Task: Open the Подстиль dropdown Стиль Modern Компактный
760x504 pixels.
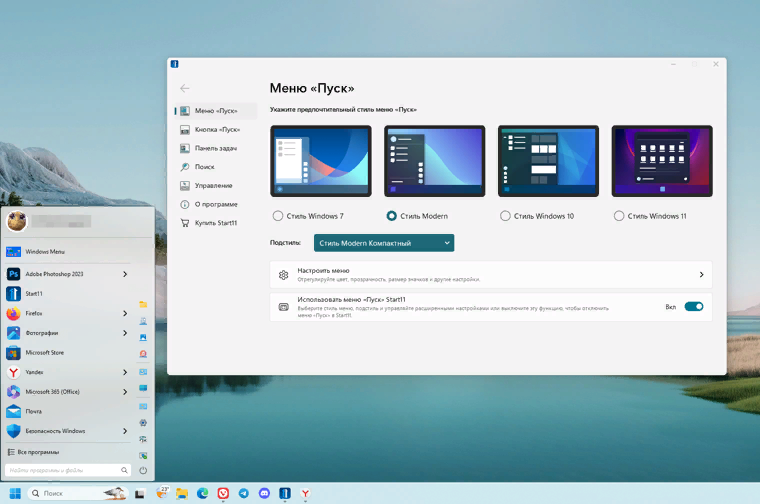Action: pos(384,243)
